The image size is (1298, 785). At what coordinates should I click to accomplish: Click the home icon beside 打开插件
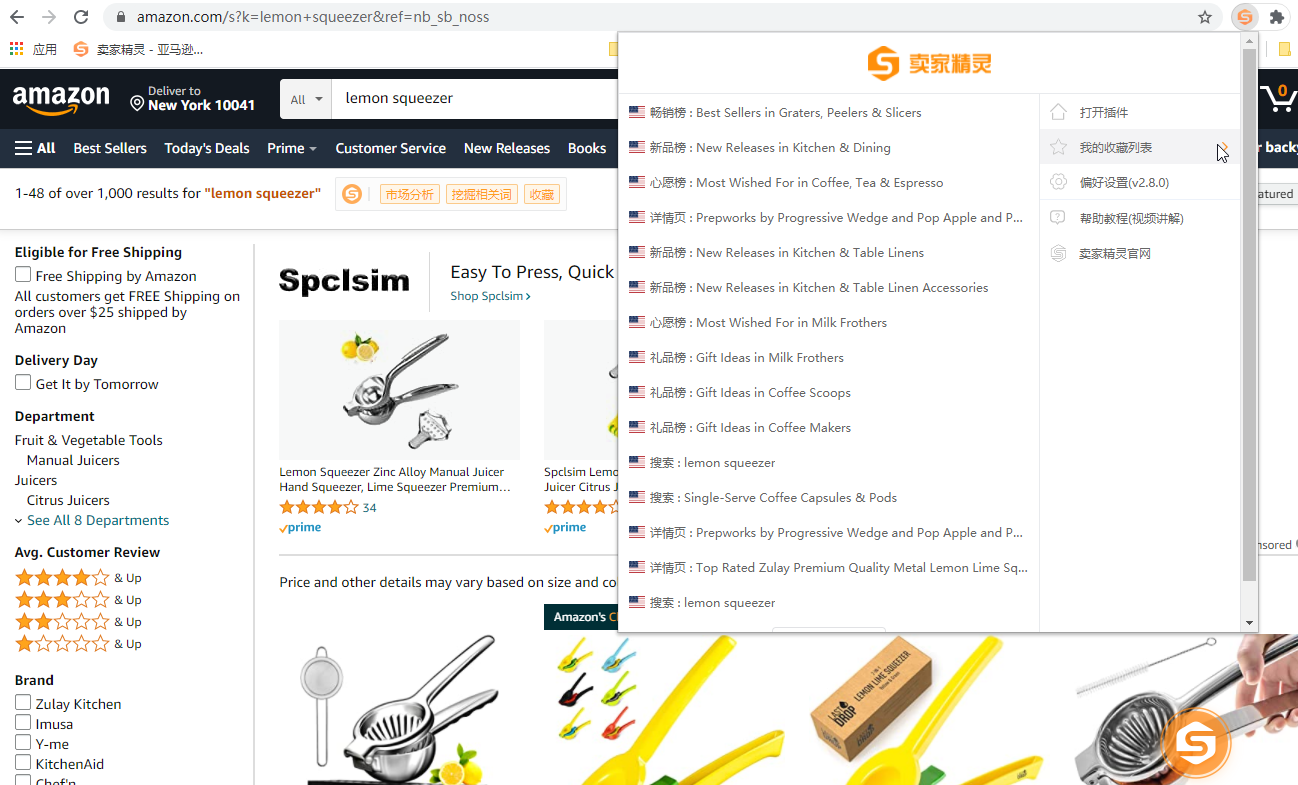[1058, 112]
